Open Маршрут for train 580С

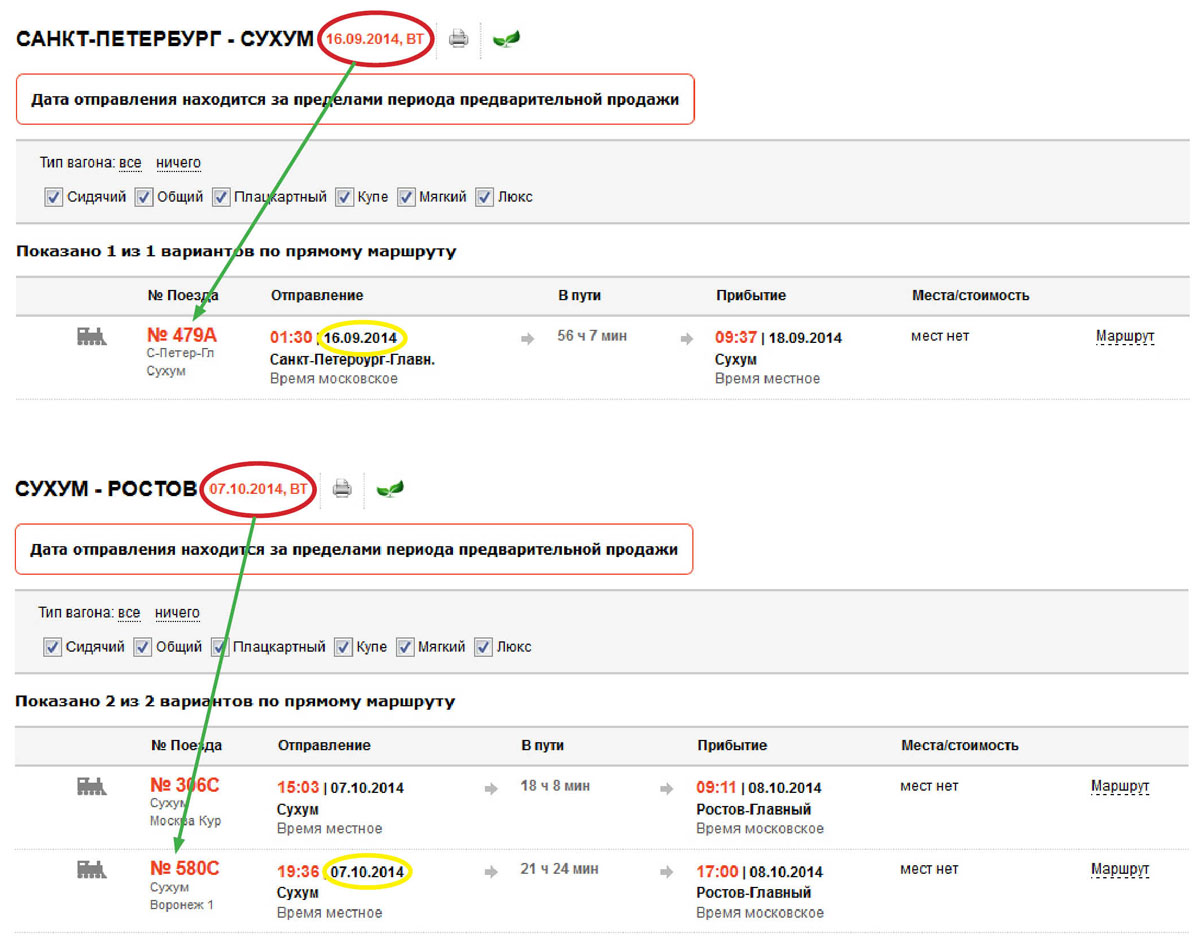point(1120,869)
